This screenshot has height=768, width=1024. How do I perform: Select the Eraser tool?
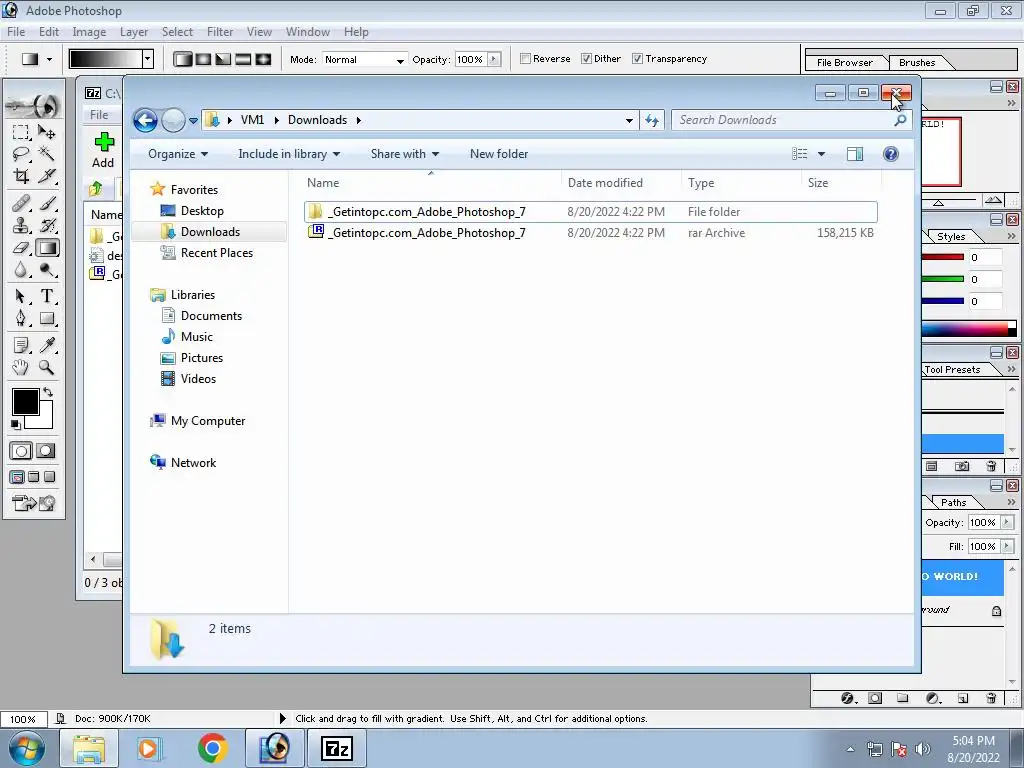21,248
